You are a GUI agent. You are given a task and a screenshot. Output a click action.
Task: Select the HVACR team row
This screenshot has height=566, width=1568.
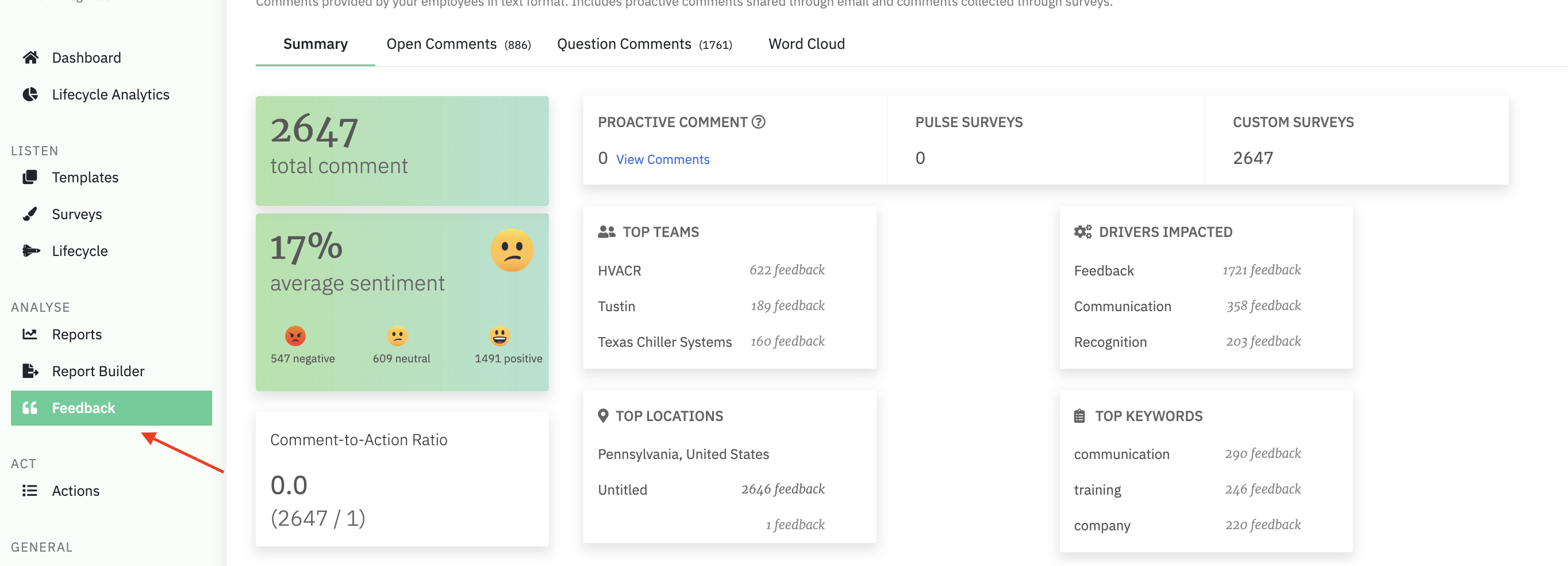pos(710,270)
